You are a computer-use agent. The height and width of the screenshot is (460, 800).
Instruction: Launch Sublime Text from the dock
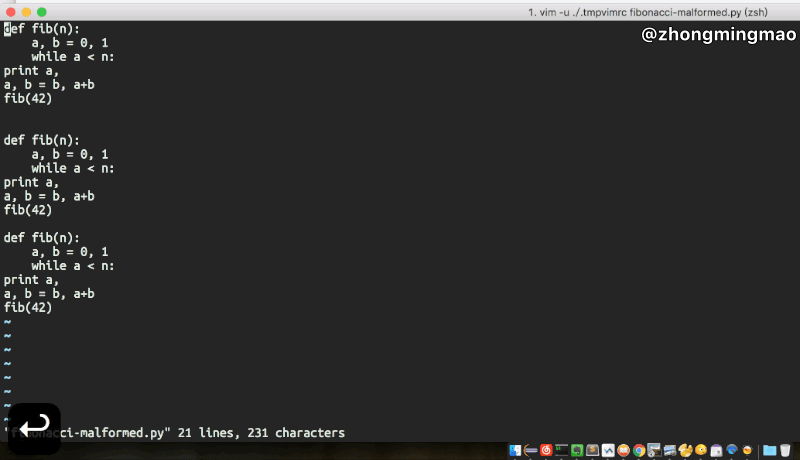click(x=593, y=450)
